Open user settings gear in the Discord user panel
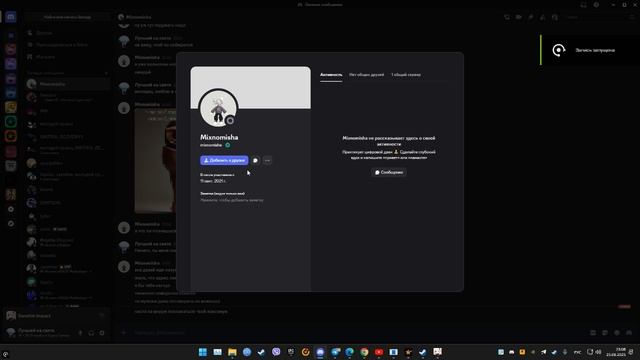Viewport: 640px width, 360px height. point(102,333)
